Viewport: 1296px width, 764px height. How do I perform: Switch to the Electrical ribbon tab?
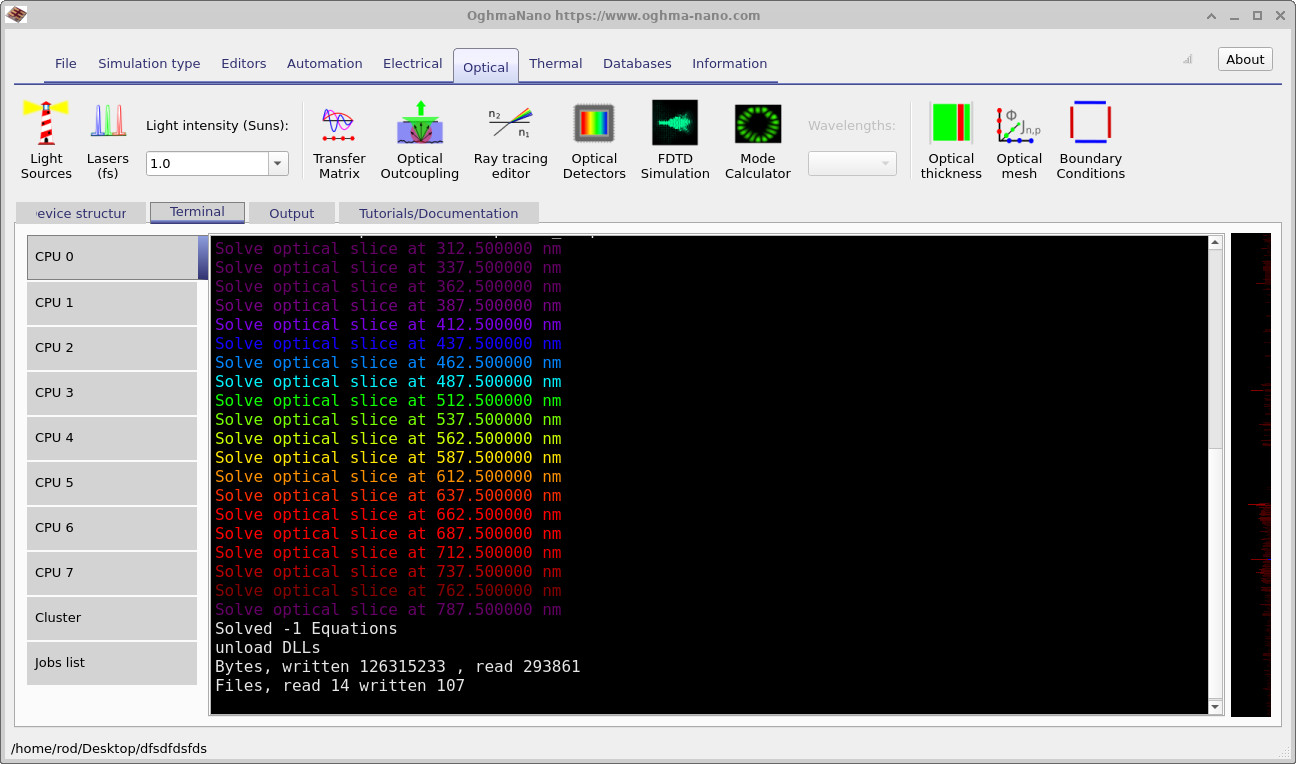pyautogui.click(x=412, y=63)
